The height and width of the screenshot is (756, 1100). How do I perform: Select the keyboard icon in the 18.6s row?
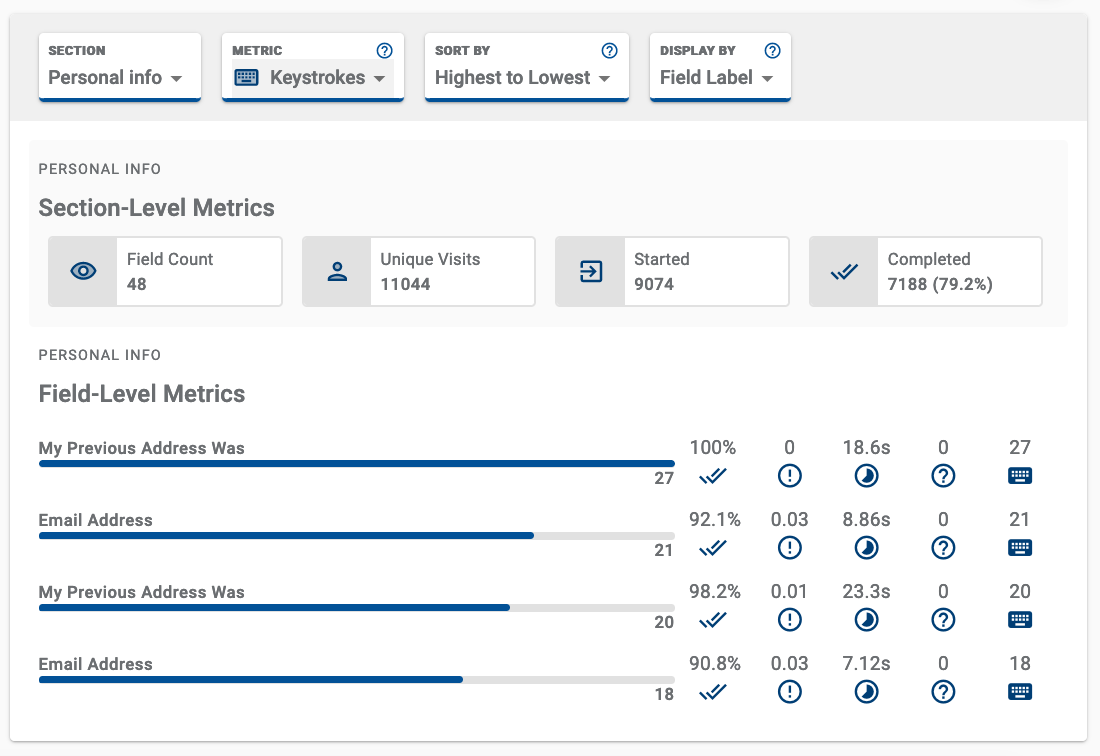(x=1020, y=476)
